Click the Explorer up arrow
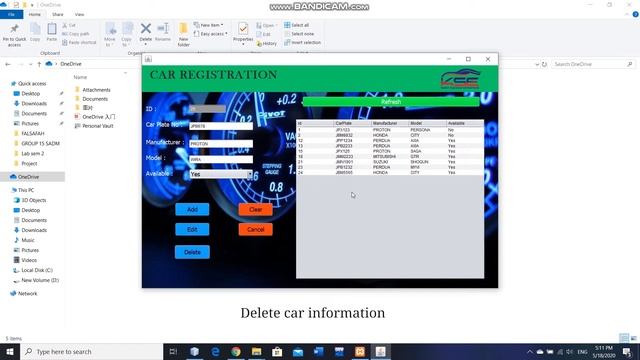Image resolution: width=640 pixels, height=360 pixels. (39, 64)
